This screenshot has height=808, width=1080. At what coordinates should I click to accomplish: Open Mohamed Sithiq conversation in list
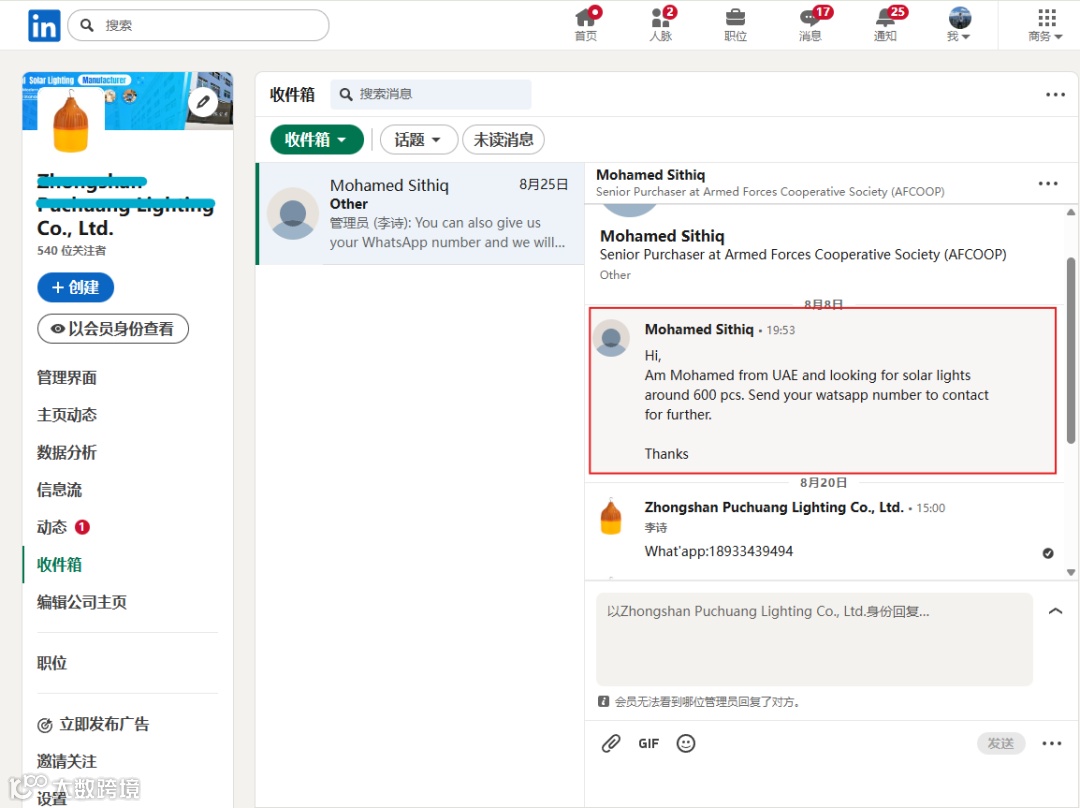point(420,214)
